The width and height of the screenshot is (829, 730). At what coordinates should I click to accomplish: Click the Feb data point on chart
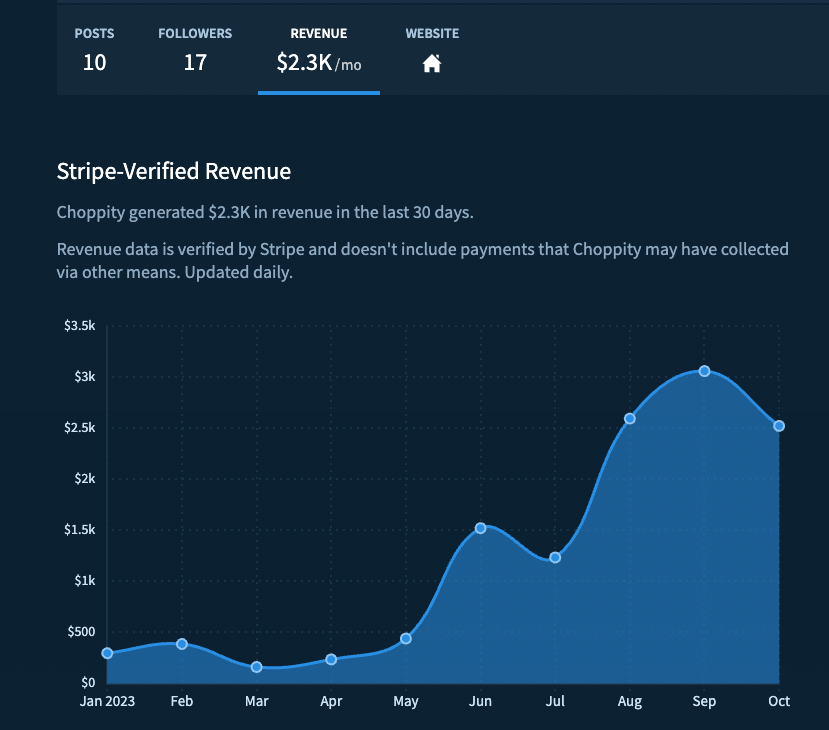pyautogui.click(x=182, y=644)
